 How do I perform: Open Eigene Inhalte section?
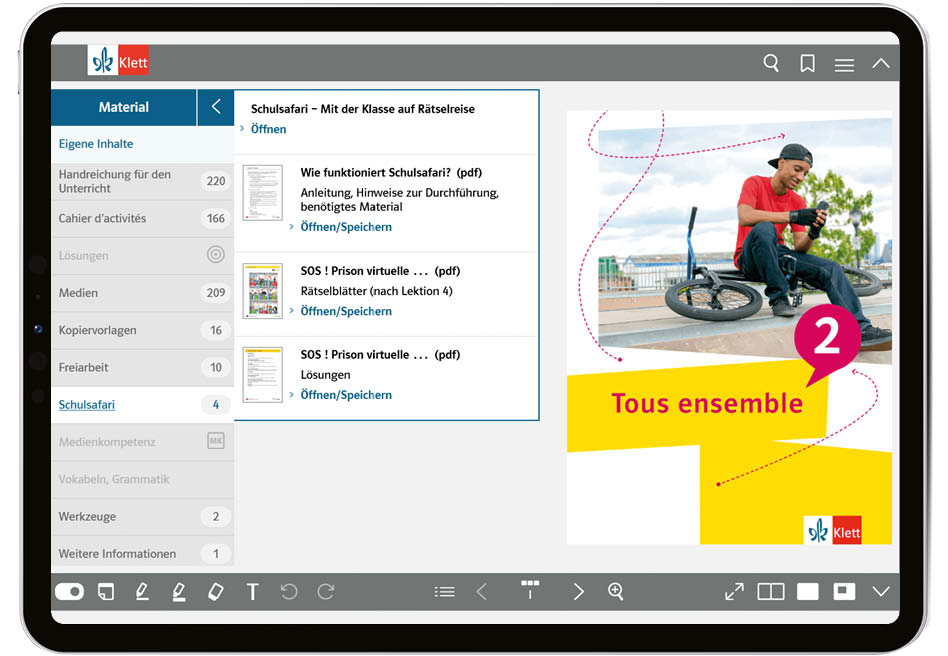coord(142,144)
